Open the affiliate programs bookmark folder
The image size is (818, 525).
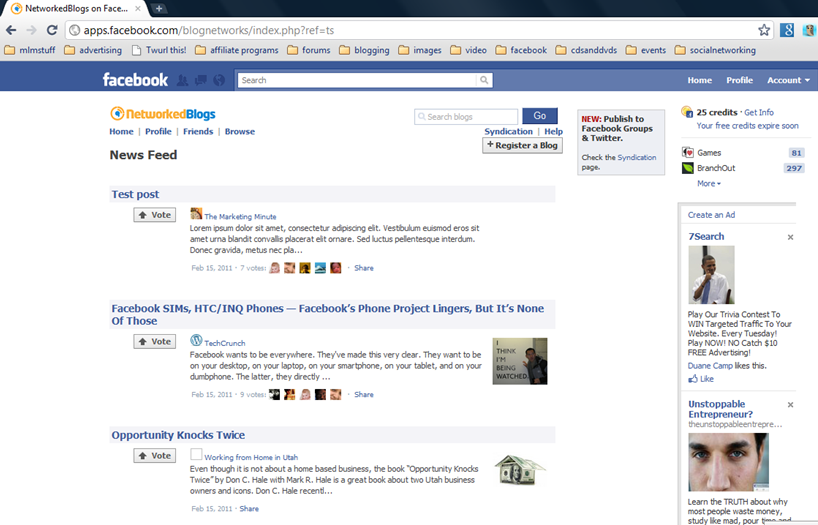(x=237, y=50)
